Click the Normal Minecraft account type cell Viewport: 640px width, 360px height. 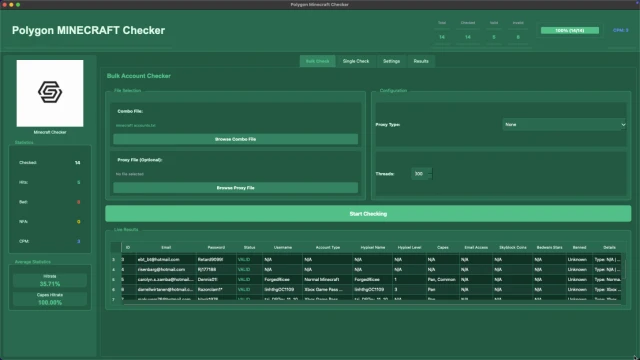click(328, 280)
